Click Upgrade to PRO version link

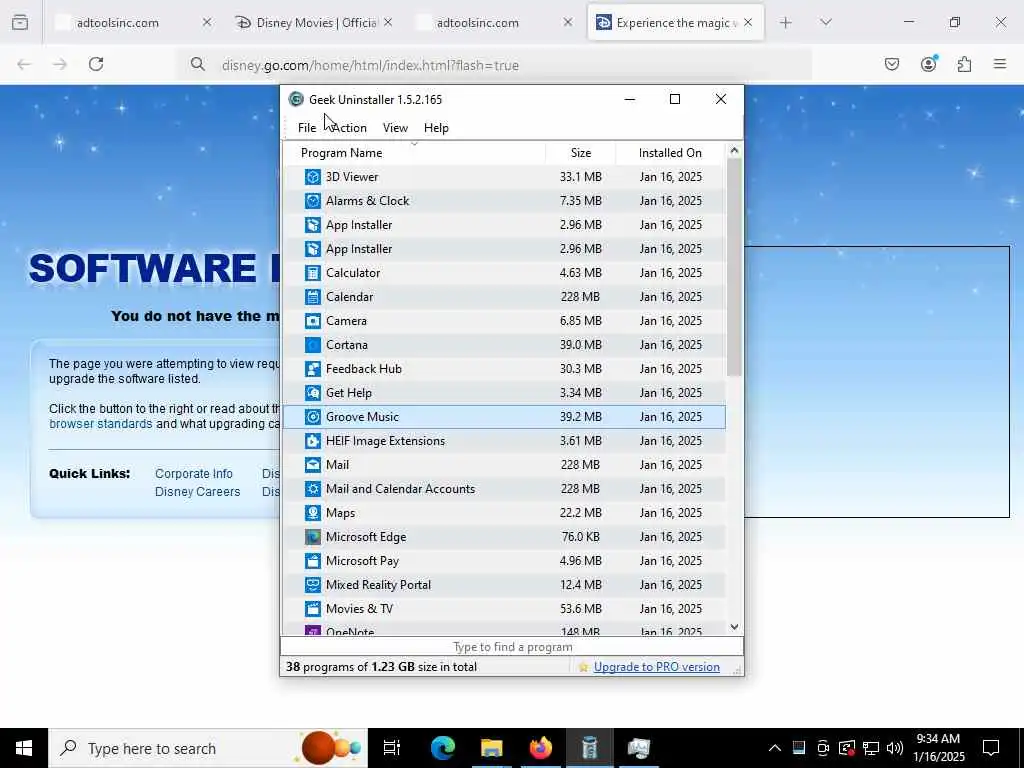(656, 667)
